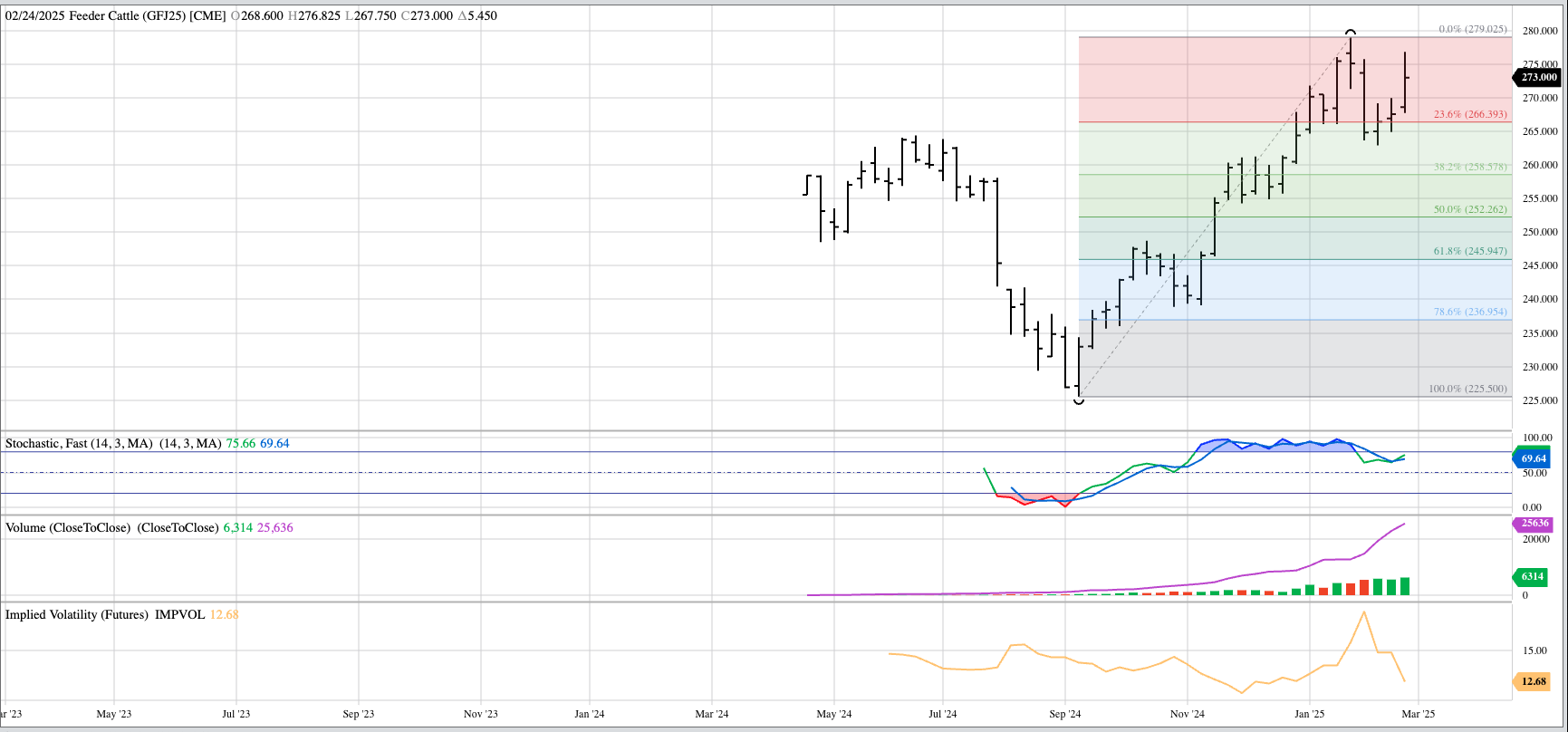Image resolution: width=1568 pixels, height=732 pixels.
Task: Select the Fibonacci anchor at the bottom low
Action: pyautogui.click(x=1078, y=400)
